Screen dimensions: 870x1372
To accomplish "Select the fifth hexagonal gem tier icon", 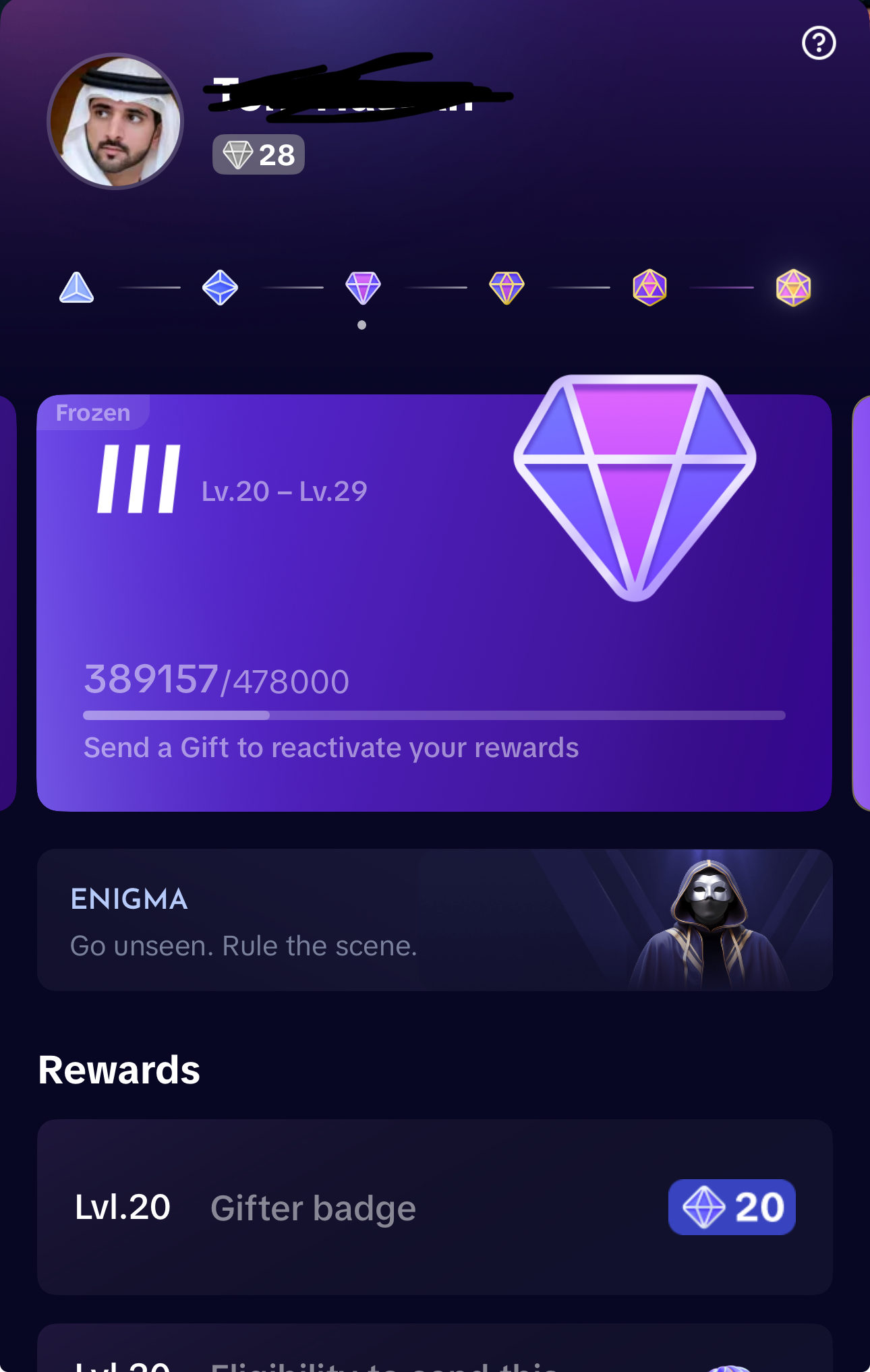I will point(649,288).
